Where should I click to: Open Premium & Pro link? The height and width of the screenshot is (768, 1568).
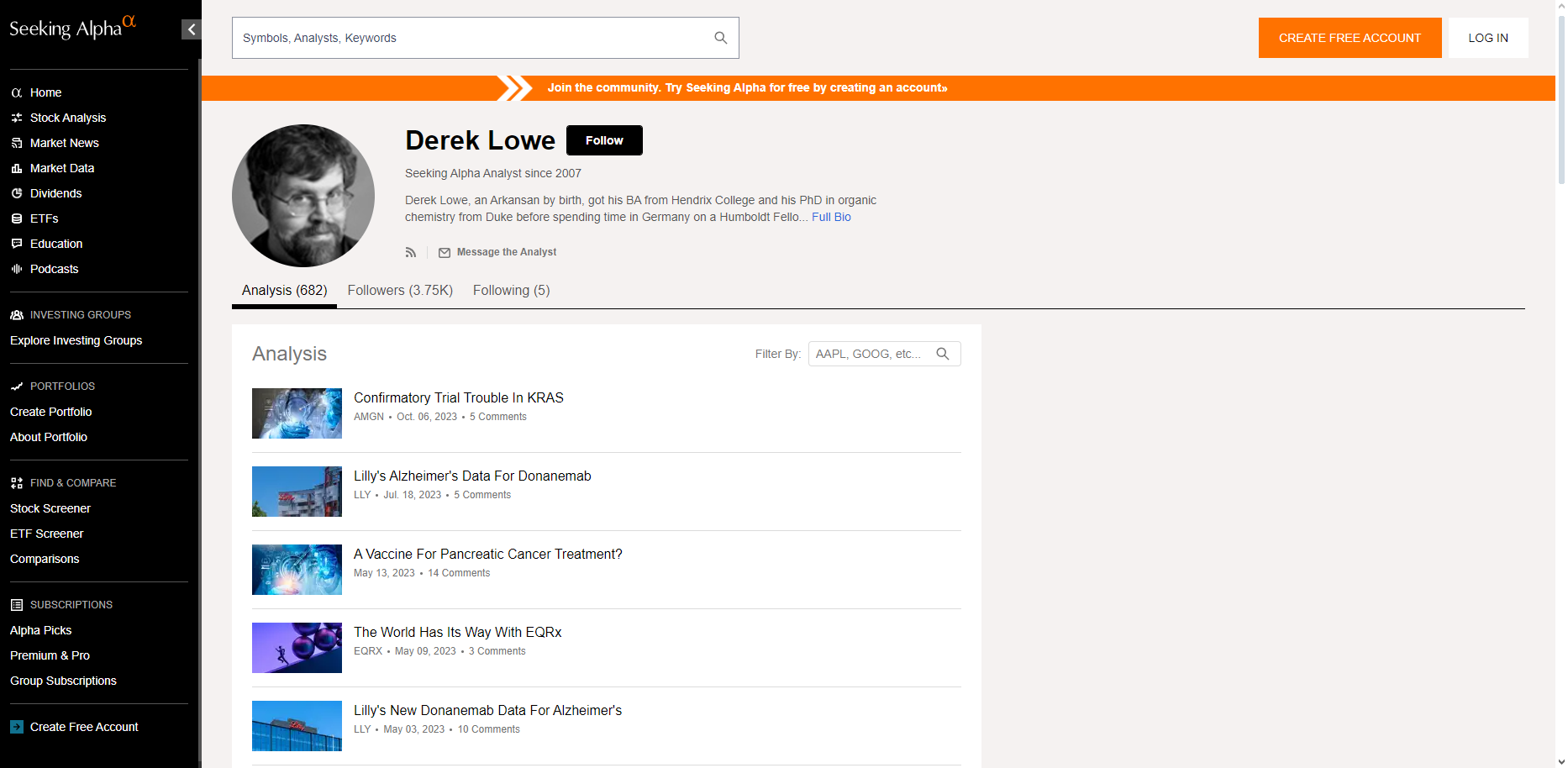[50, 655]
